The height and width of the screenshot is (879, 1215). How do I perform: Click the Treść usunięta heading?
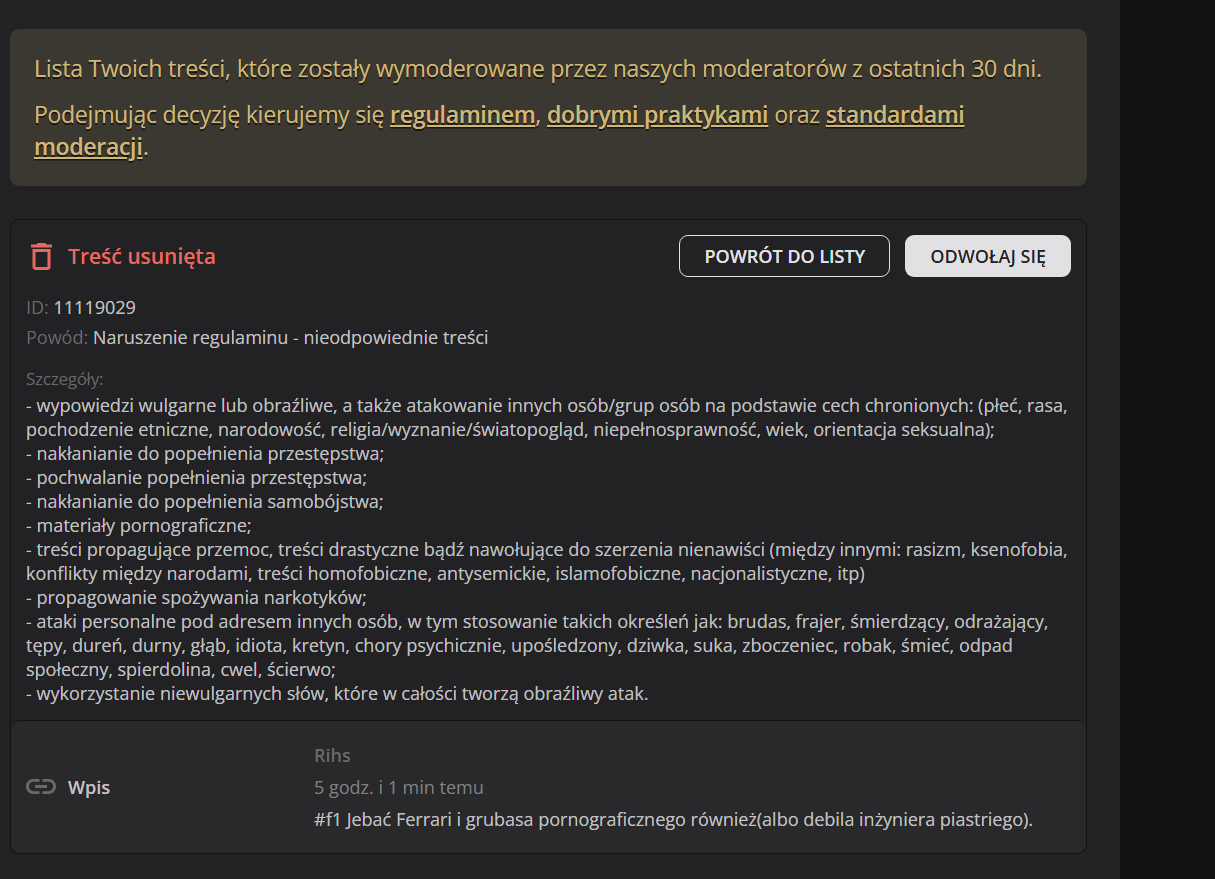coord(142,256)
